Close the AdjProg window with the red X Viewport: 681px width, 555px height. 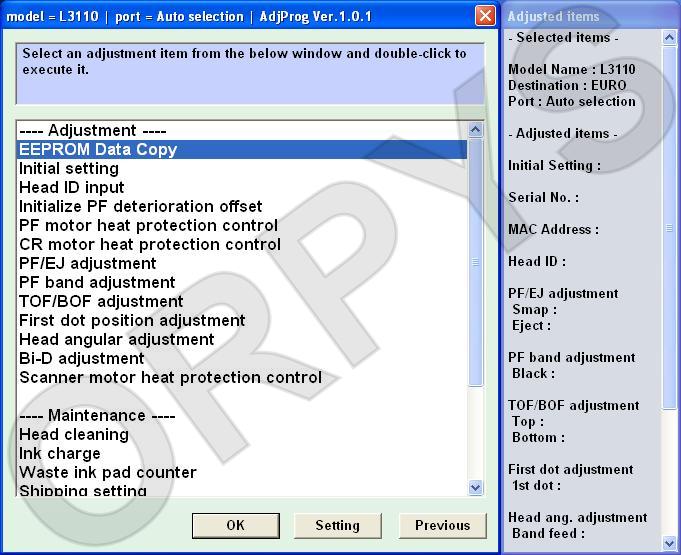coord(485,17)
